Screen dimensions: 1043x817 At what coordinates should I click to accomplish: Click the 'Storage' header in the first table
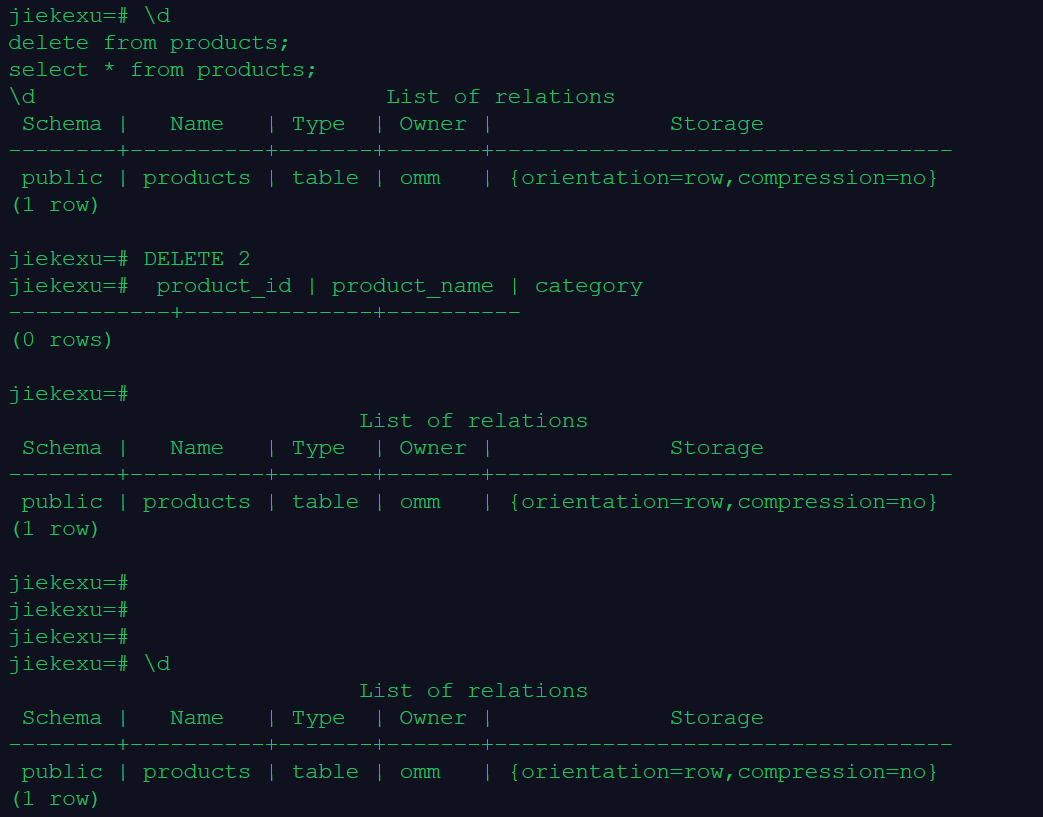click(716, 124)
